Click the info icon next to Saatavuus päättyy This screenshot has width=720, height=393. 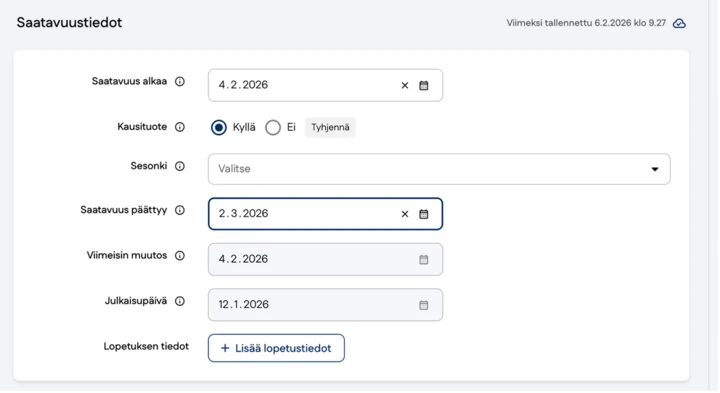coord(180,210)
